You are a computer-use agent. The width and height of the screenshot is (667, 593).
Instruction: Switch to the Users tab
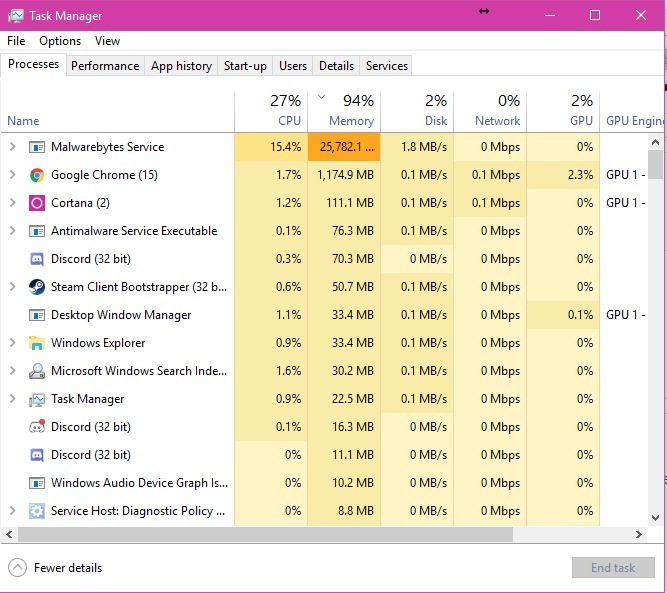coord(293,66)
